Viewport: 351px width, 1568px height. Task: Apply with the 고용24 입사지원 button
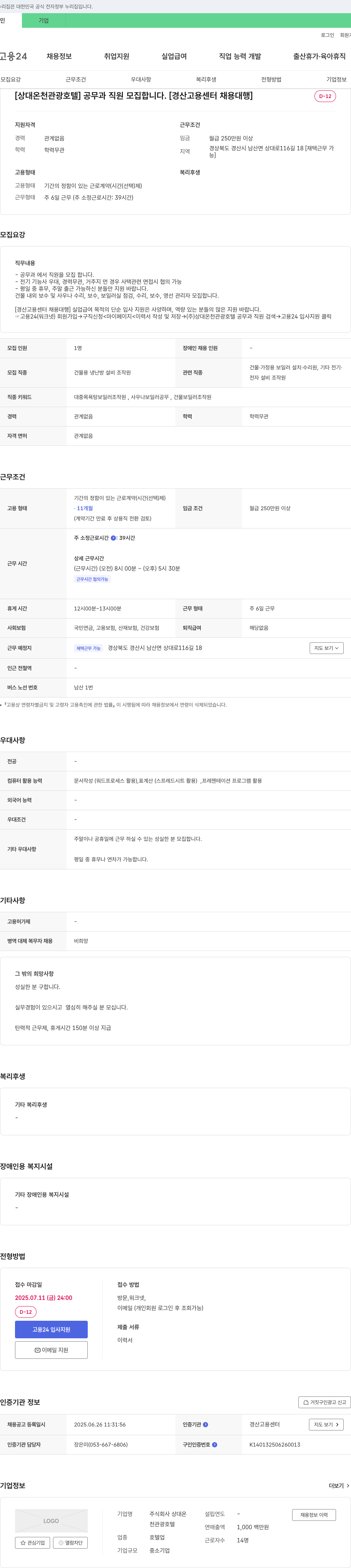[x=51, y=1330]
